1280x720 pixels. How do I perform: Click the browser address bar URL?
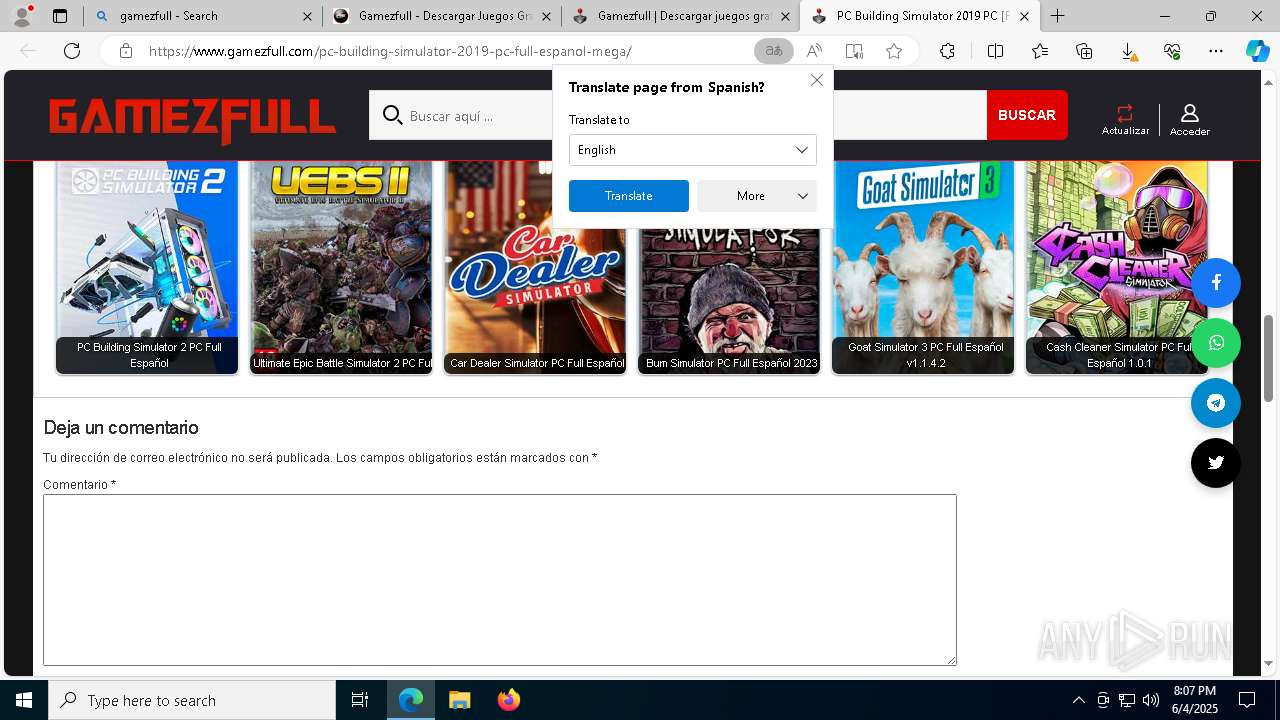tap(390, 51)
